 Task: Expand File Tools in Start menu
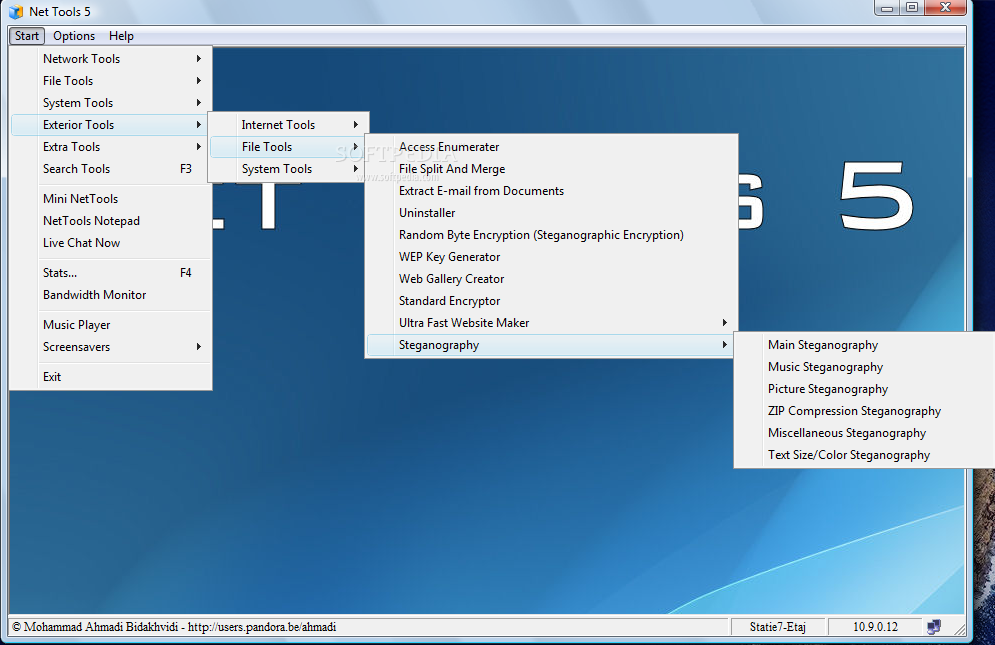point(111,81)
